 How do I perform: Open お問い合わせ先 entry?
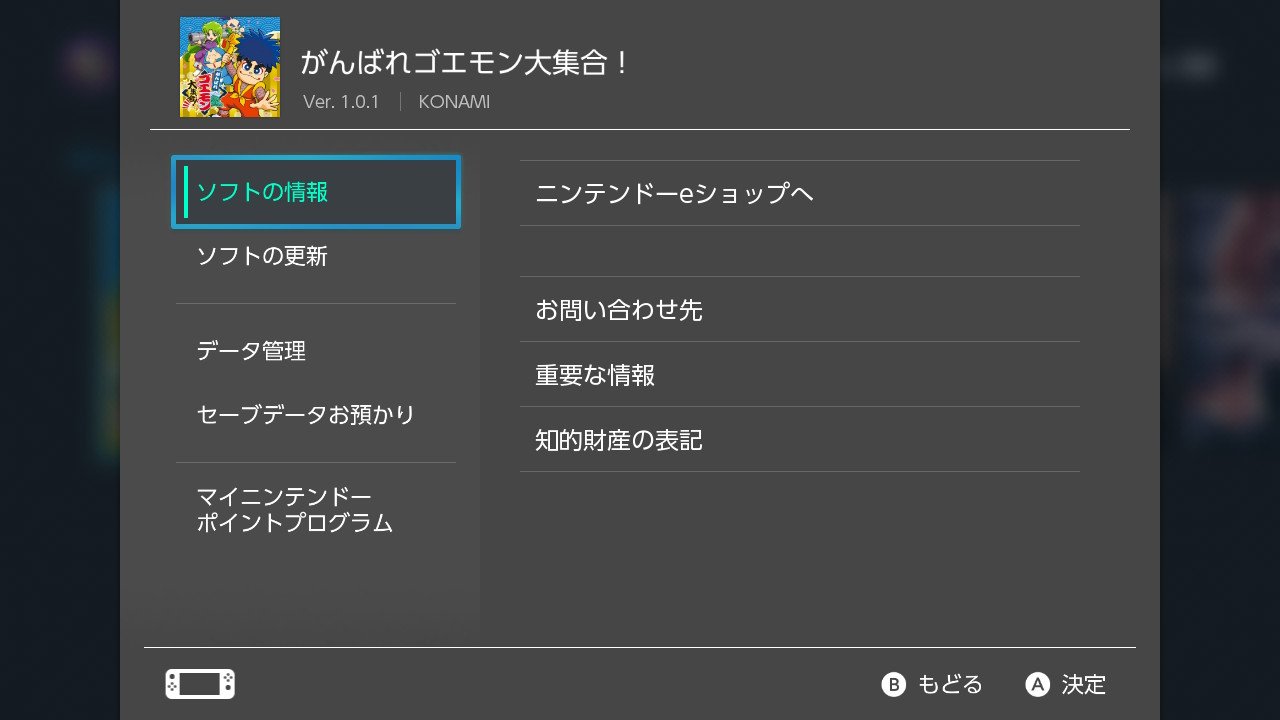800,309
